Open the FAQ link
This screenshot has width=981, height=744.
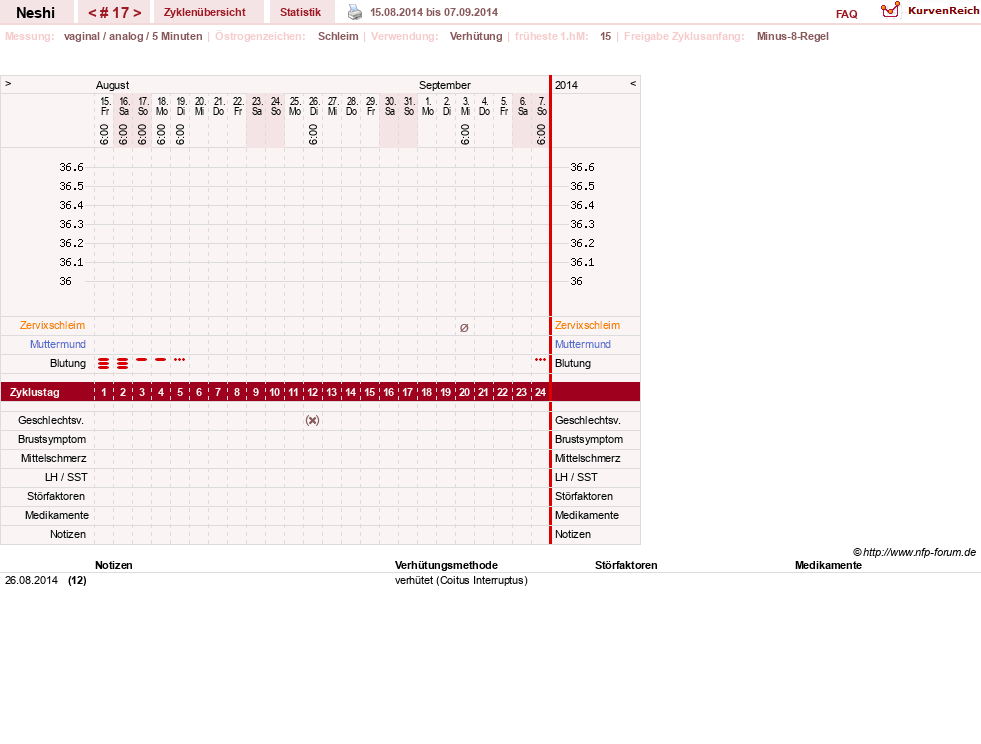(x=846, y=14)
